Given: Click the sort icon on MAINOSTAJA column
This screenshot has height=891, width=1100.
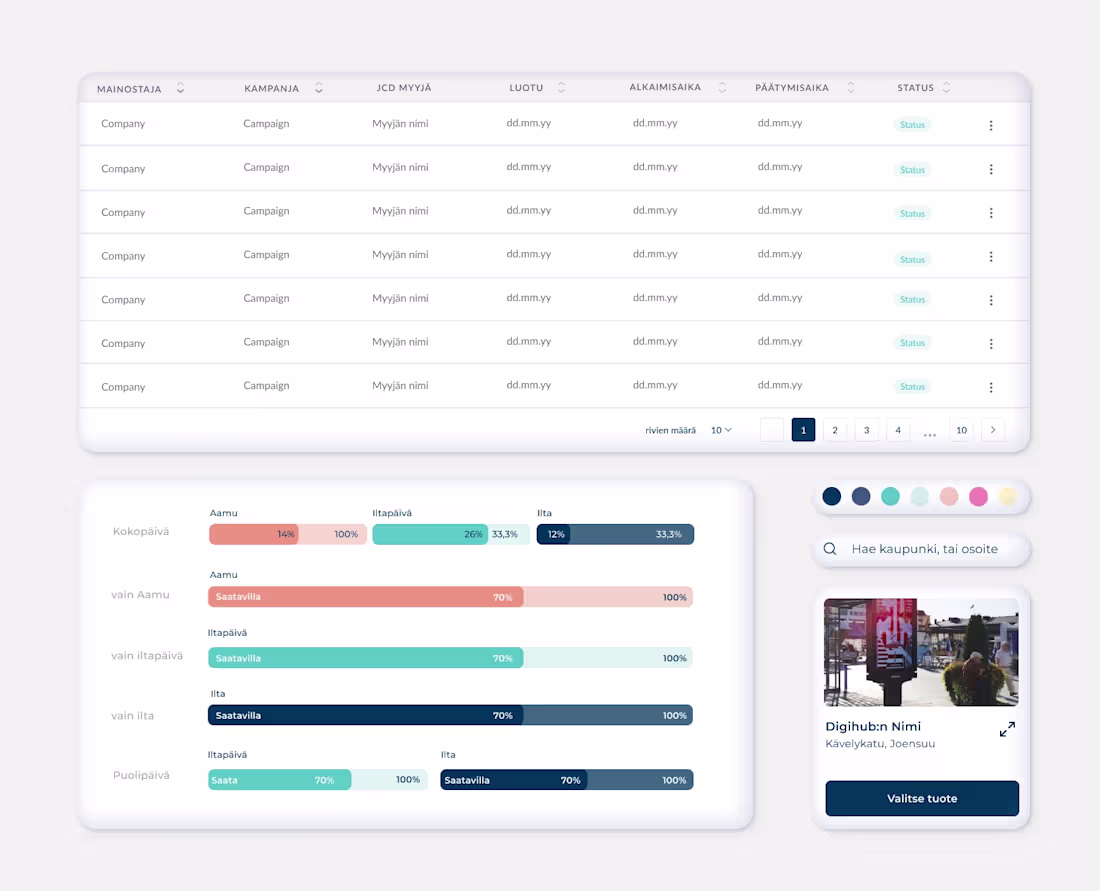Looking at the screenshot, I should coord(180,88).
